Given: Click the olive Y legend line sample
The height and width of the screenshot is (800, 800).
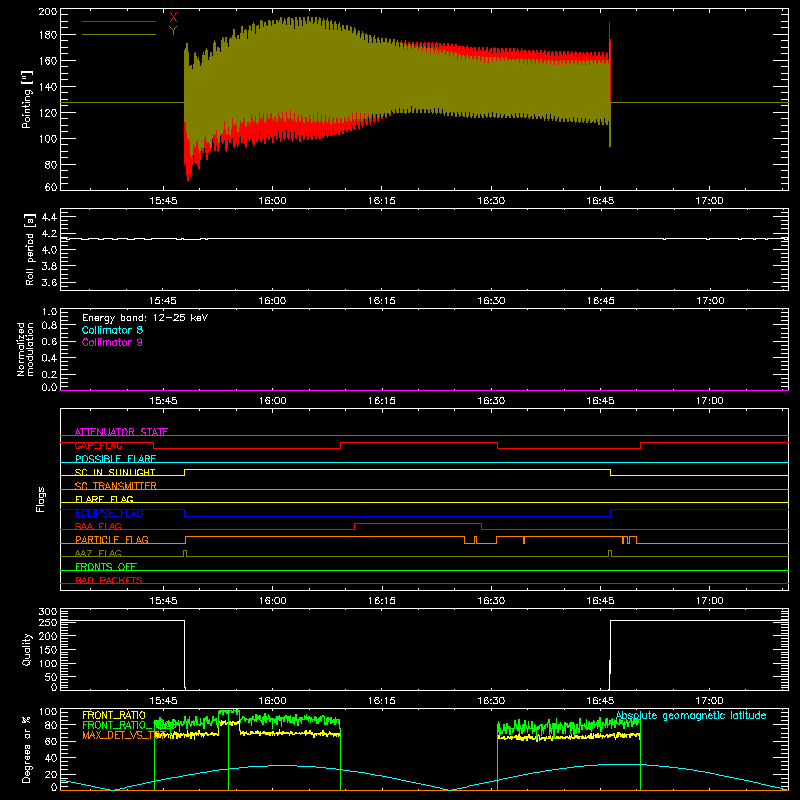Looking at the screenshot, I should click(119, 35).
